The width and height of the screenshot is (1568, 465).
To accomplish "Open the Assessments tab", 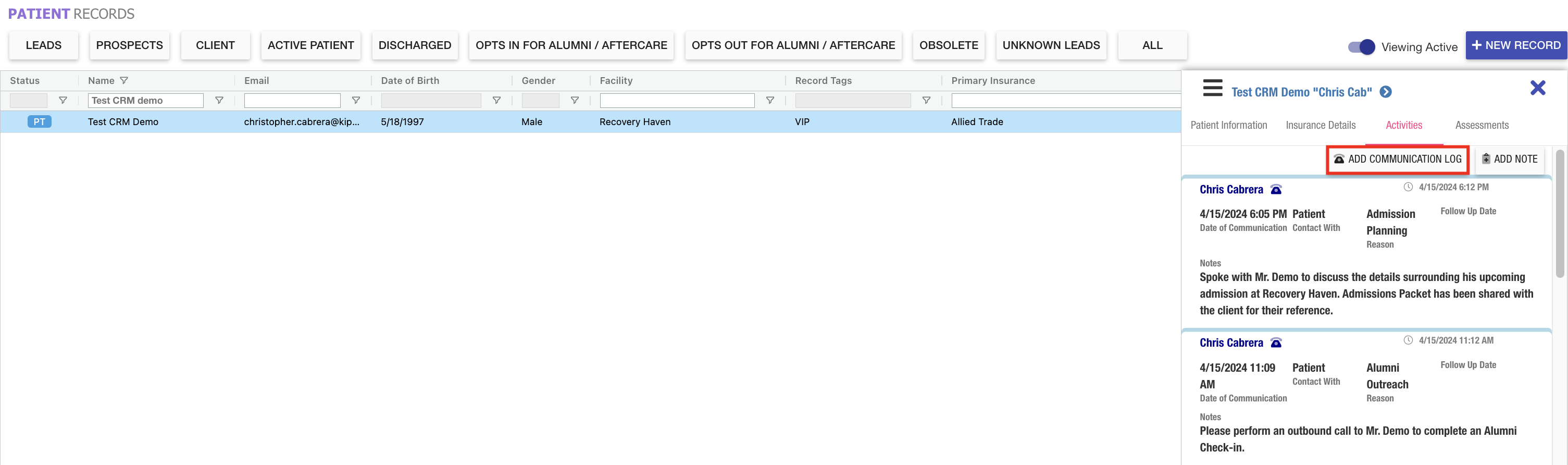I will point(1482,125).
